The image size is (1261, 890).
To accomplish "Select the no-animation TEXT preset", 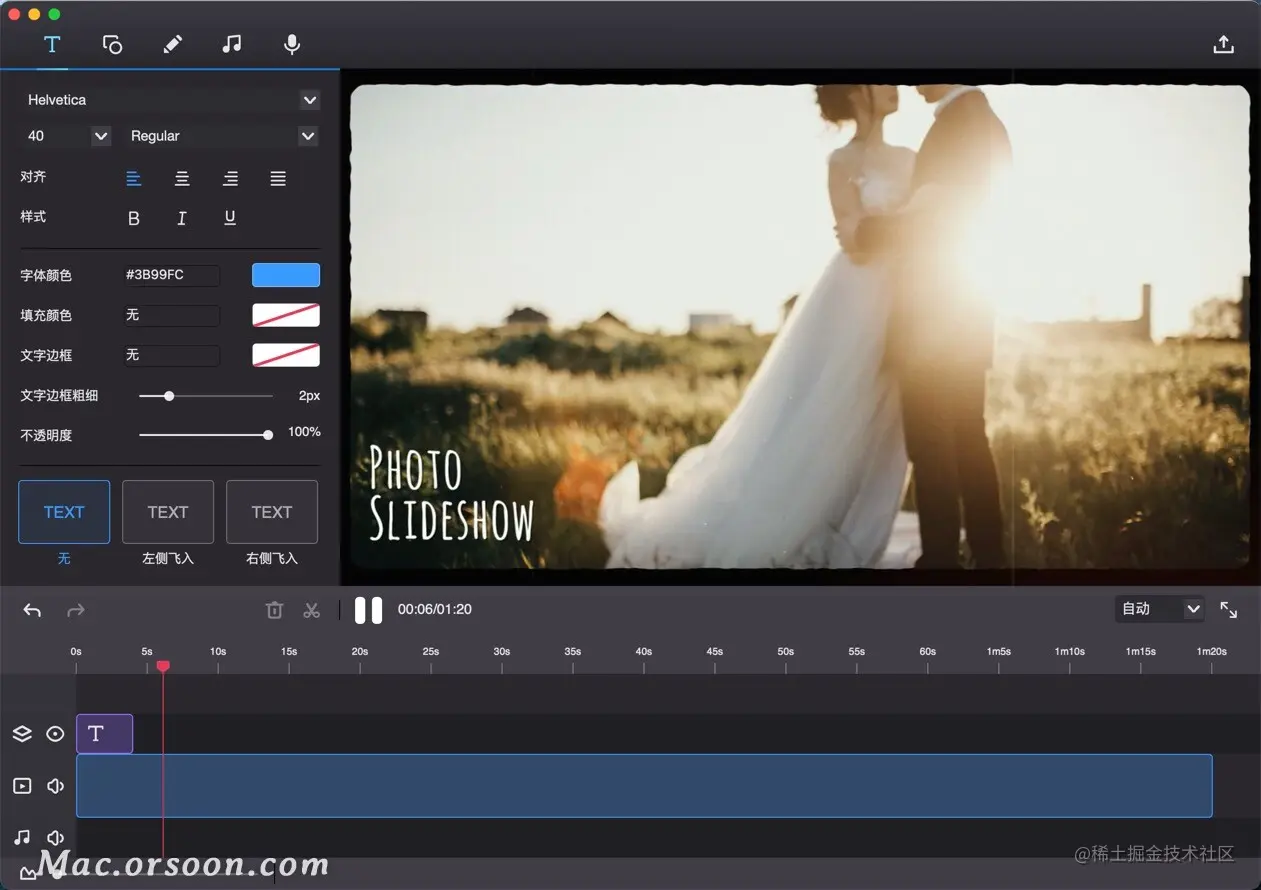I will (64, 512).
